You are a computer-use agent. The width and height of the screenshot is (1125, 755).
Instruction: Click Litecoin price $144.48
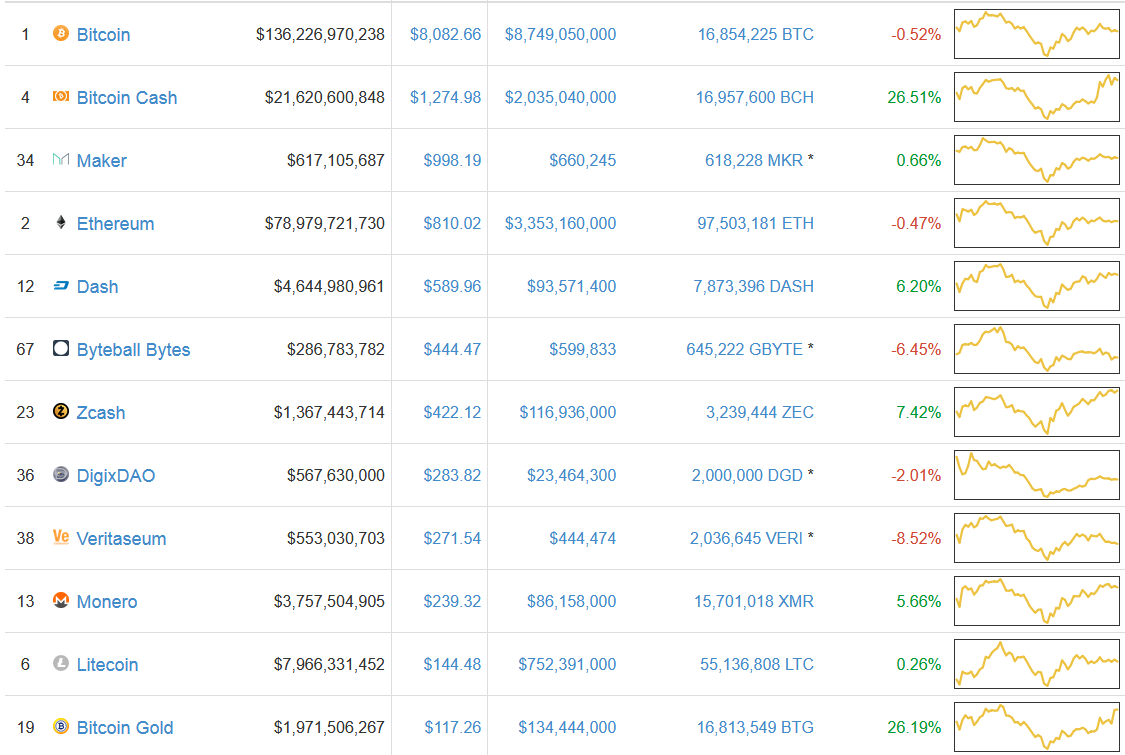tap(452, 664)
